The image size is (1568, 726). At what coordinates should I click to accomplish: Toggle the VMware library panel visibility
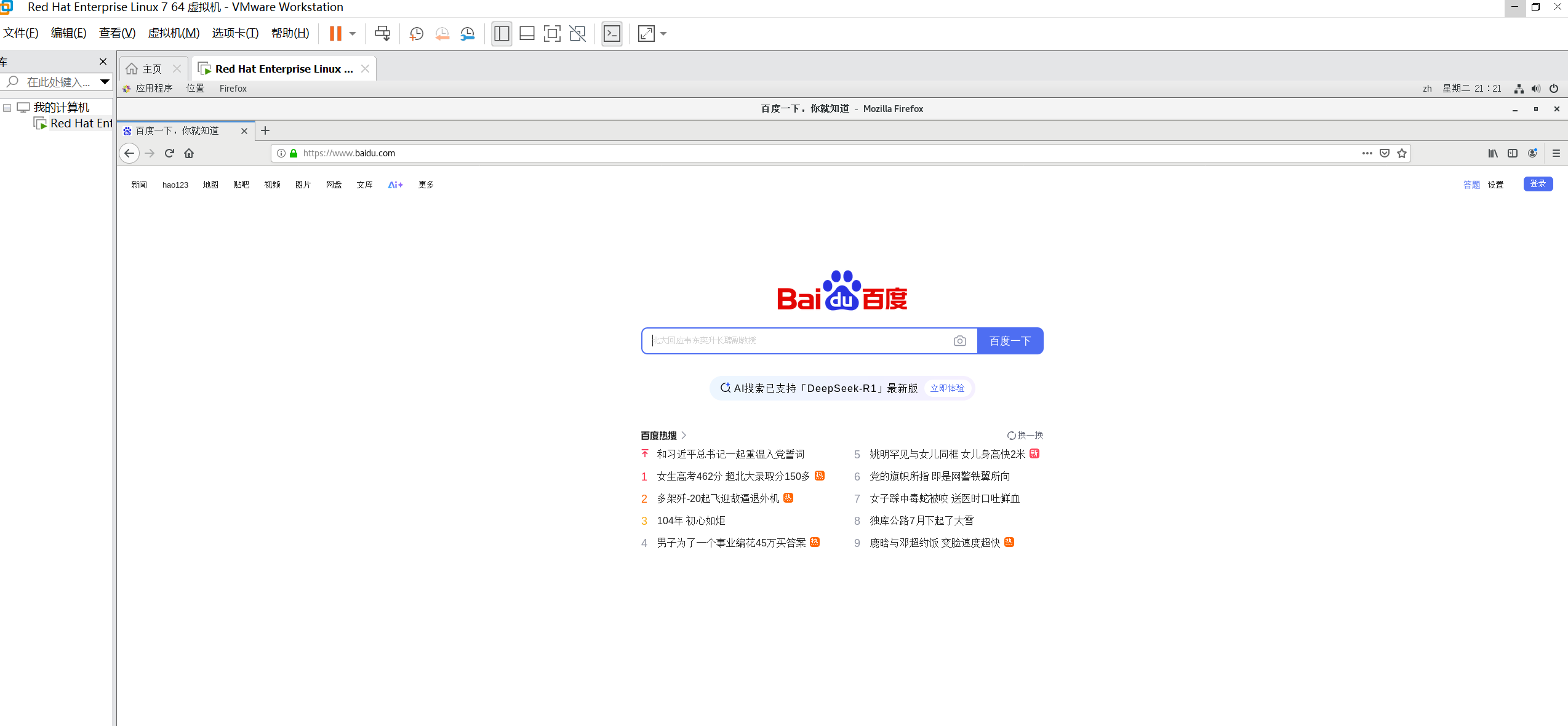(x=502, y=34)
